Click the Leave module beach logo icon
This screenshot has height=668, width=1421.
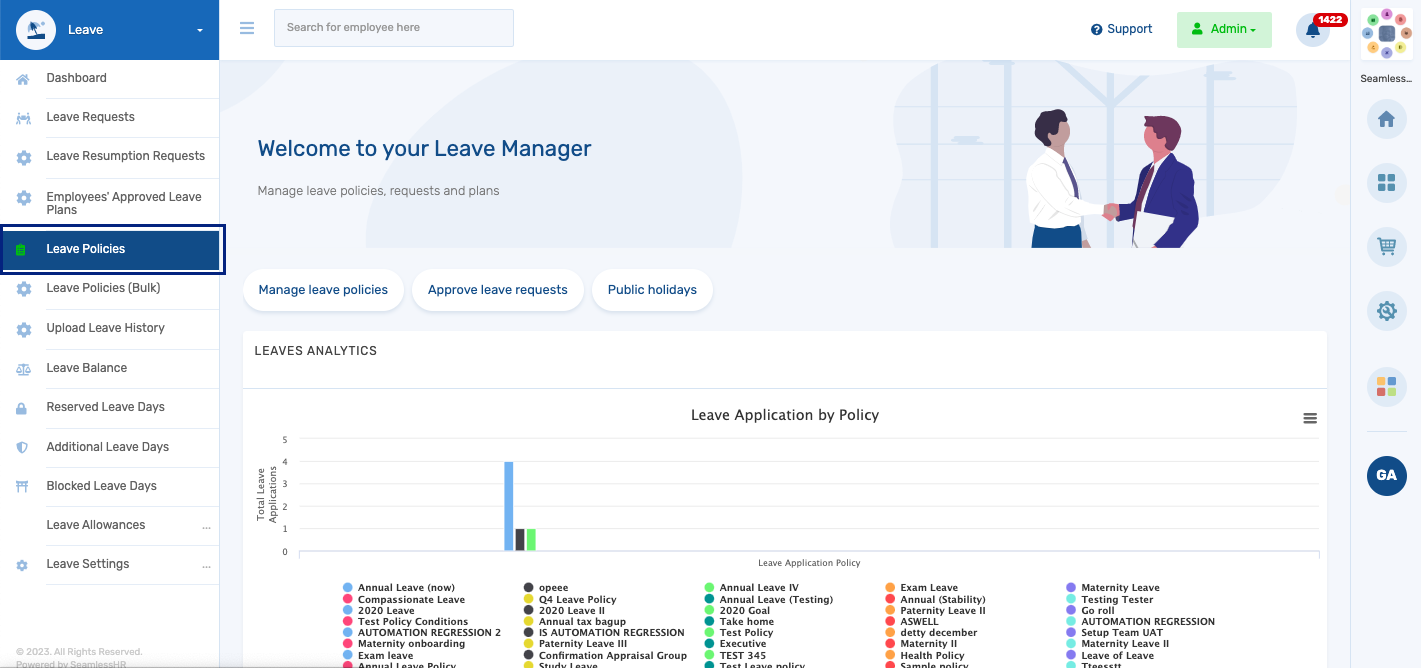[x=36, y=30]
